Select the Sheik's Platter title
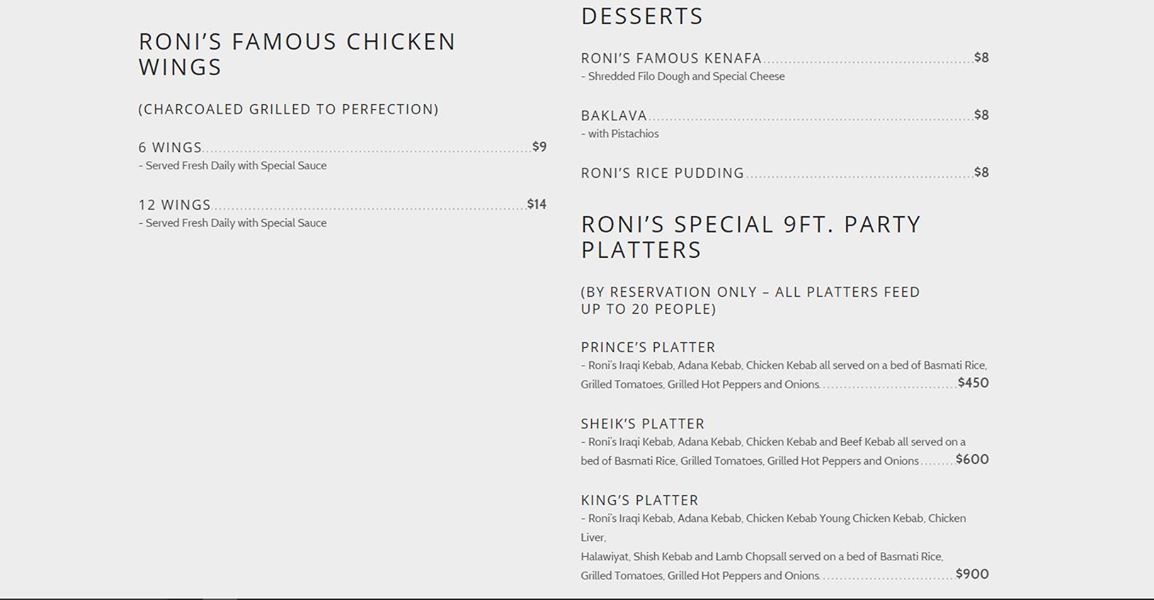This screenshot has width=1154, height=600. coord(642,424)
